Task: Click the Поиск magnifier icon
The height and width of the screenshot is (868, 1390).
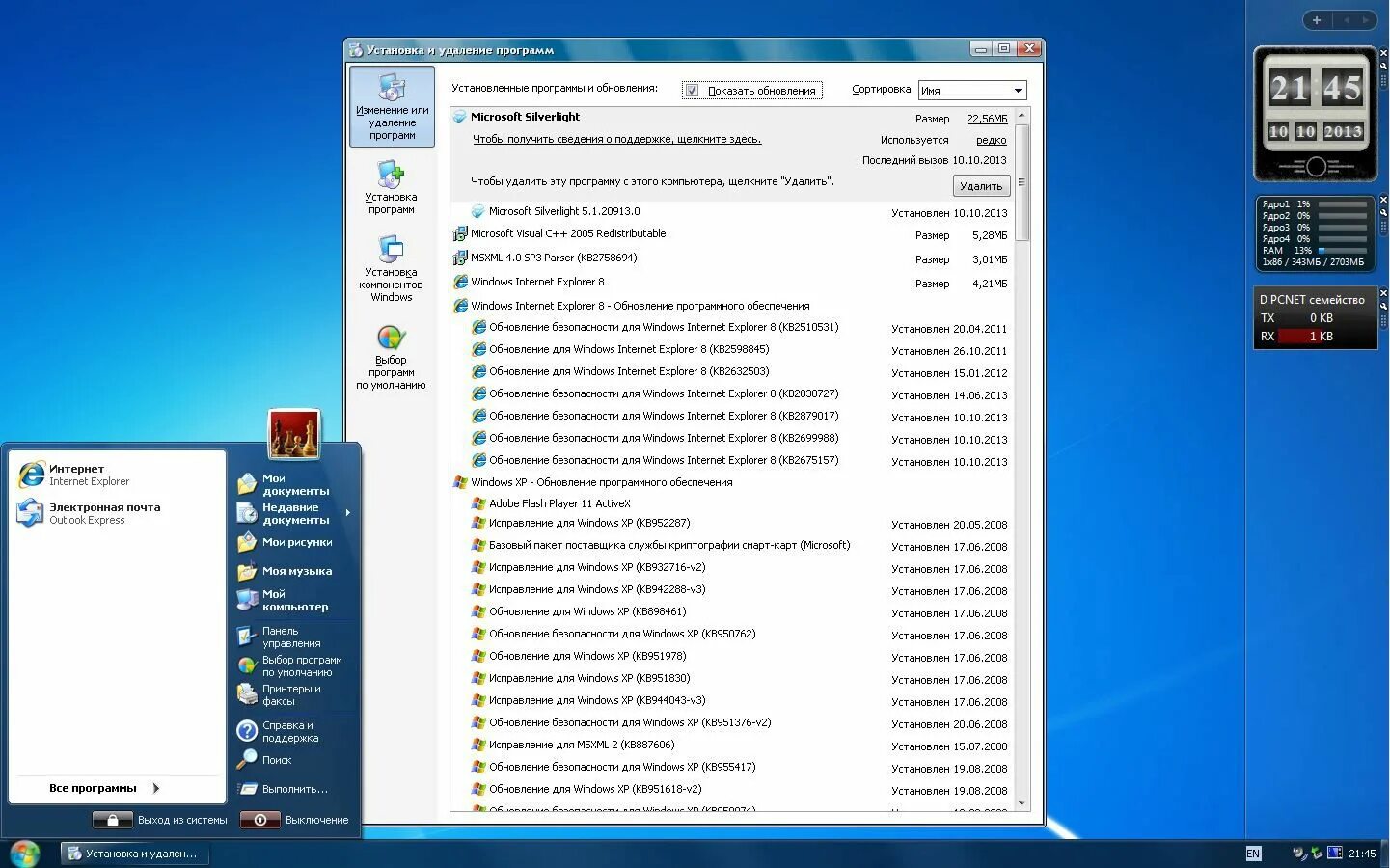Action: tap(247, 760)
